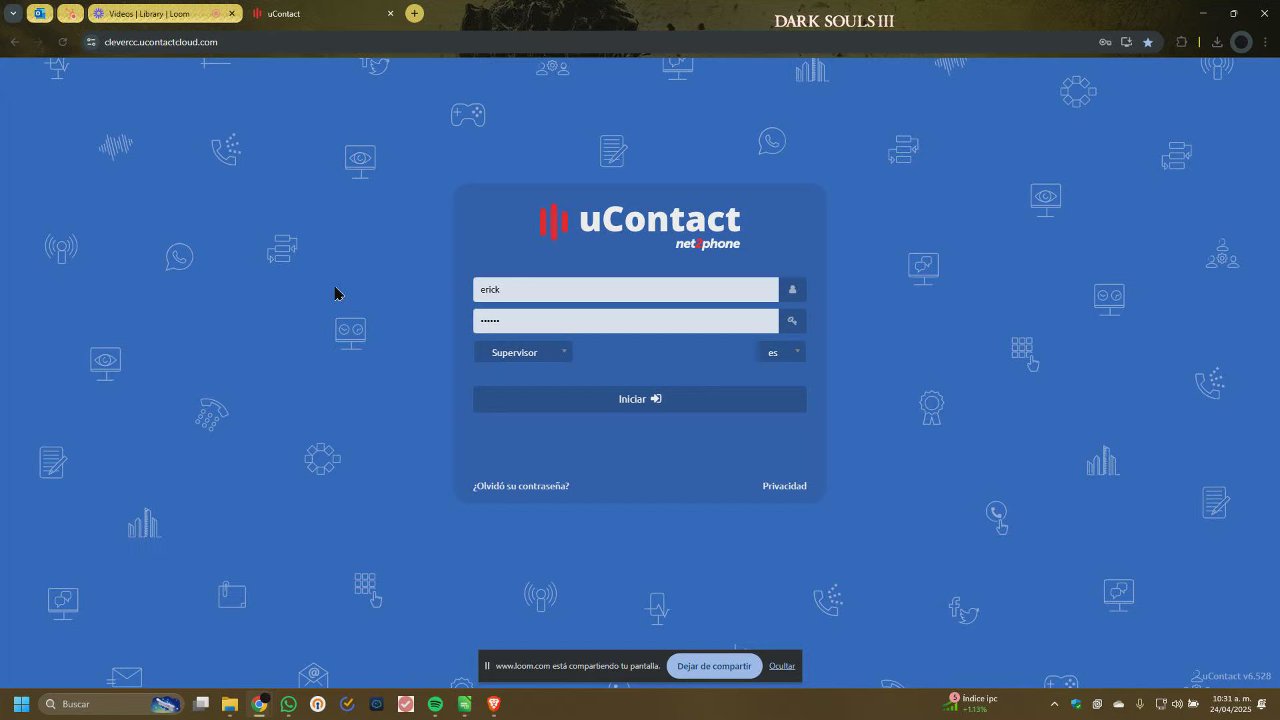Expand hidden system tray icons chevron
The height and width of the screenshot is (720, 1280).
click(x=1054, y=704)
